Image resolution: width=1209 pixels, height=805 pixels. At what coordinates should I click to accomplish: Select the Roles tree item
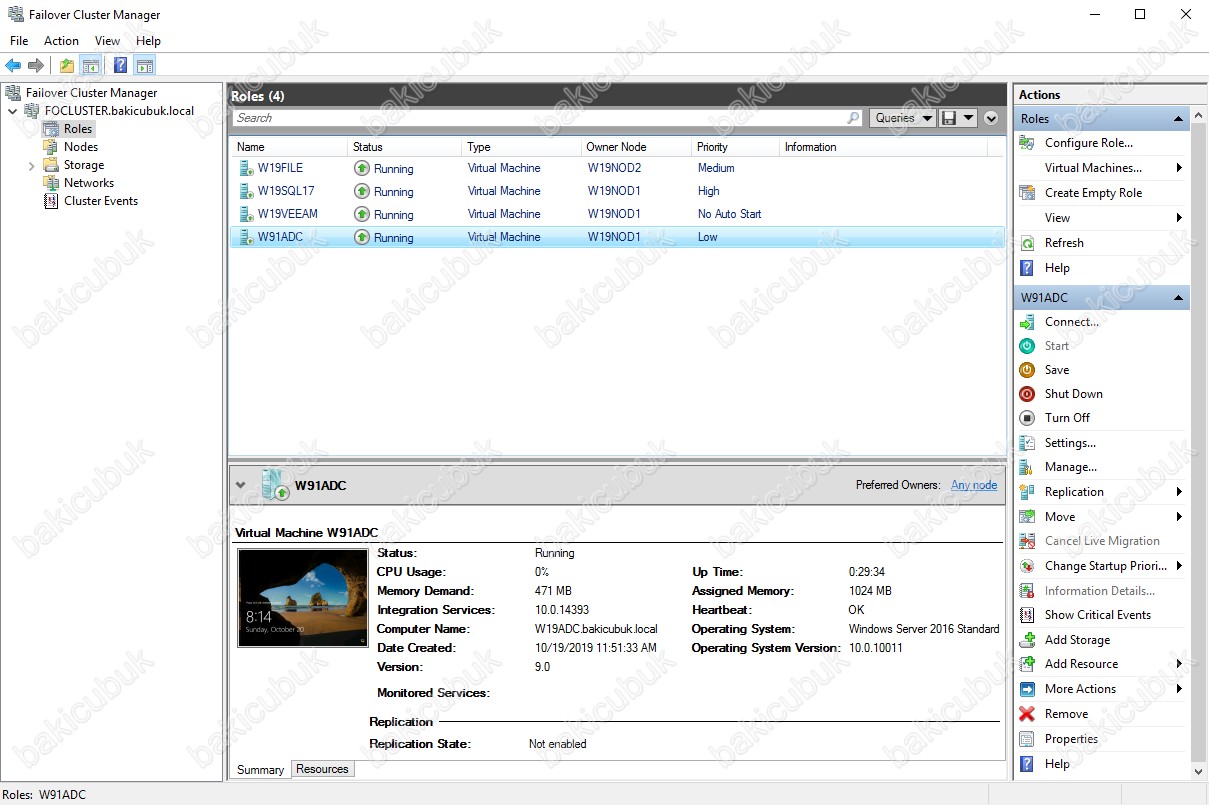pyautogui.click(x=77, y=129)
